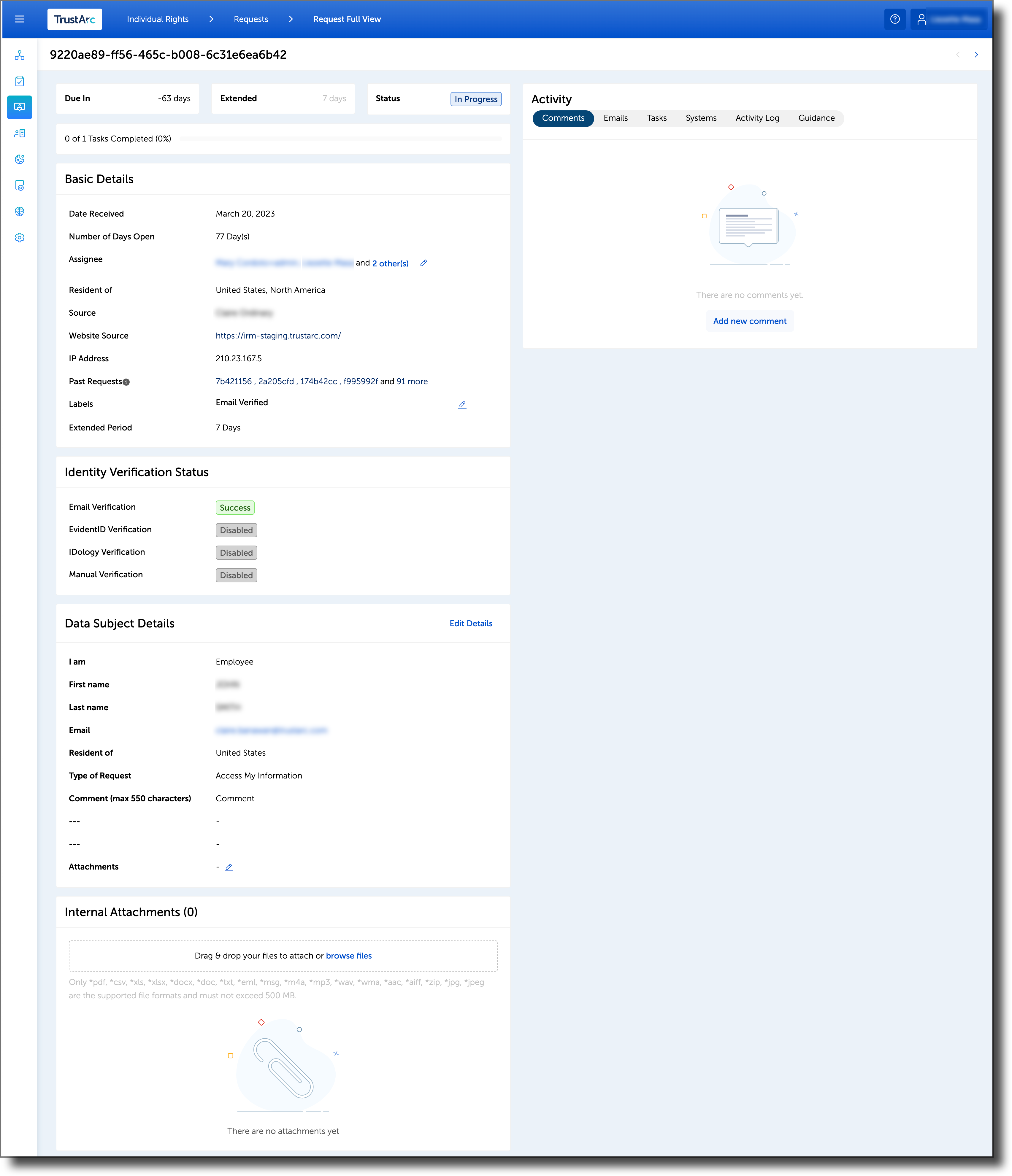This screenshot has width=1012, height=1176.
Task: Expand the '91 more' past requests
Action: [412, 381]
